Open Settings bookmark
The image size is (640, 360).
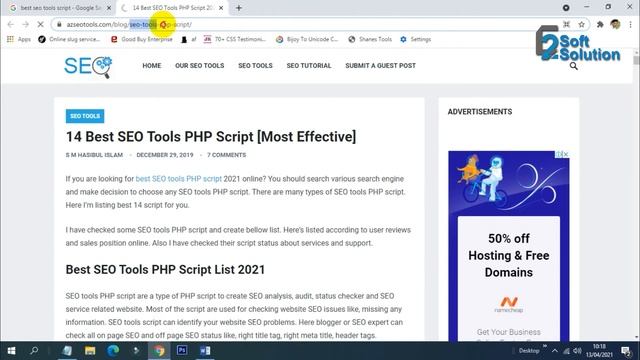416,39
